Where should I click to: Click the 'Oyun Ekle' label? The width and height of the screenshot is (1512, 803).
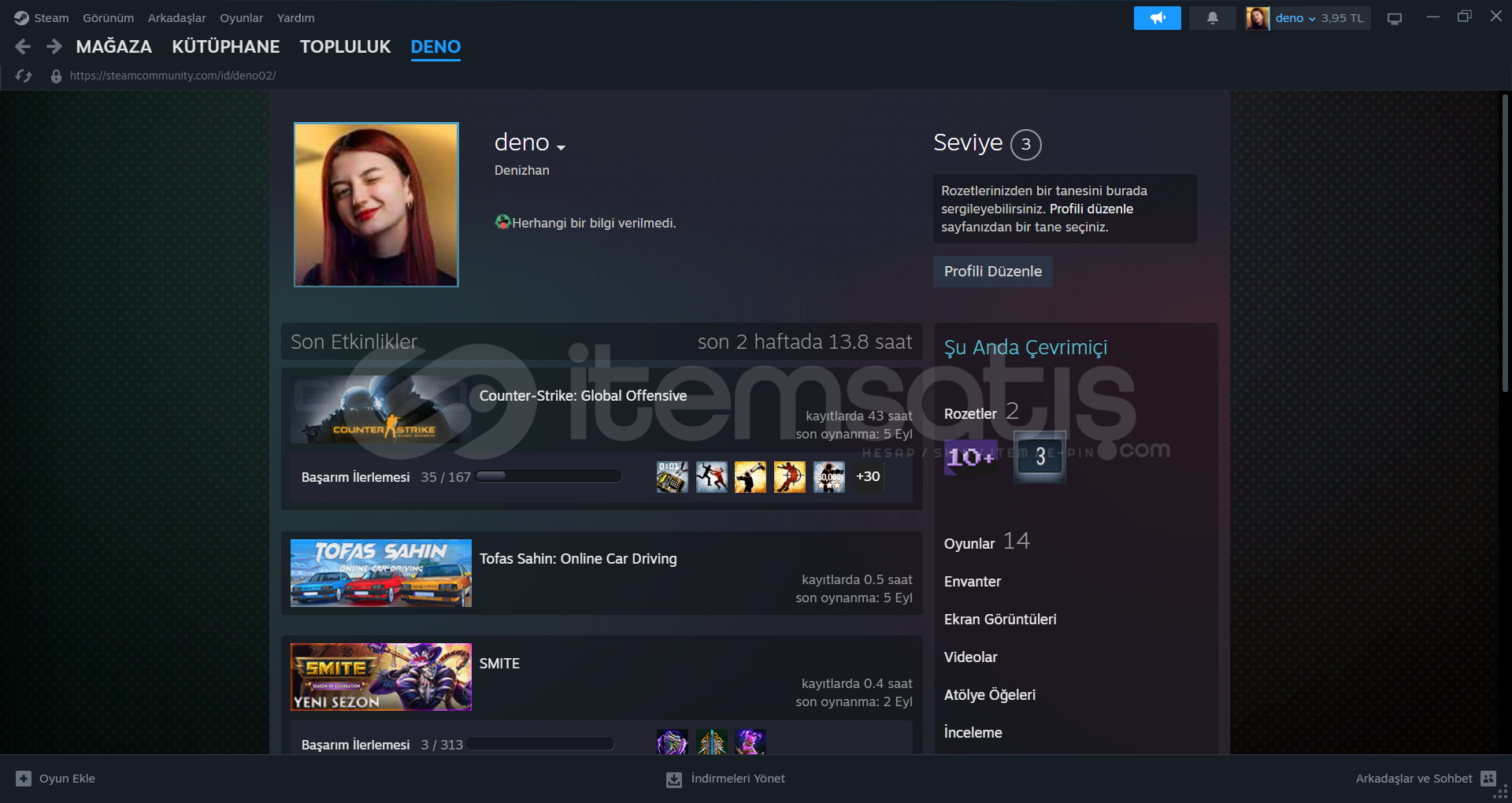(67, 779)
